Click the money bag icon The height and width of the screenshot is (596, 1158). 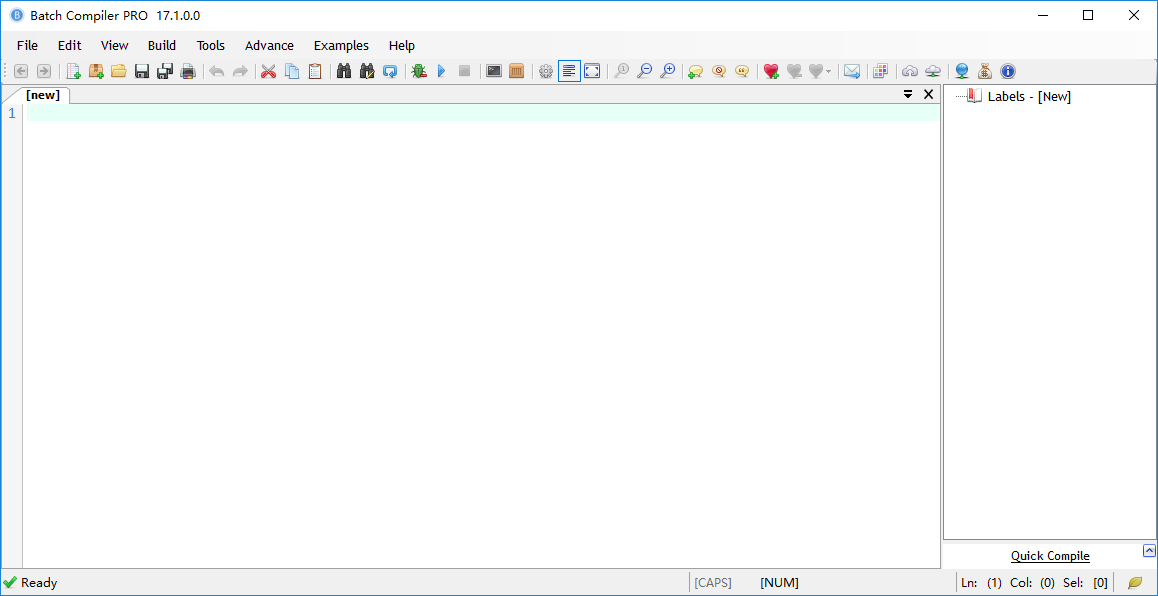coord(984,72)
